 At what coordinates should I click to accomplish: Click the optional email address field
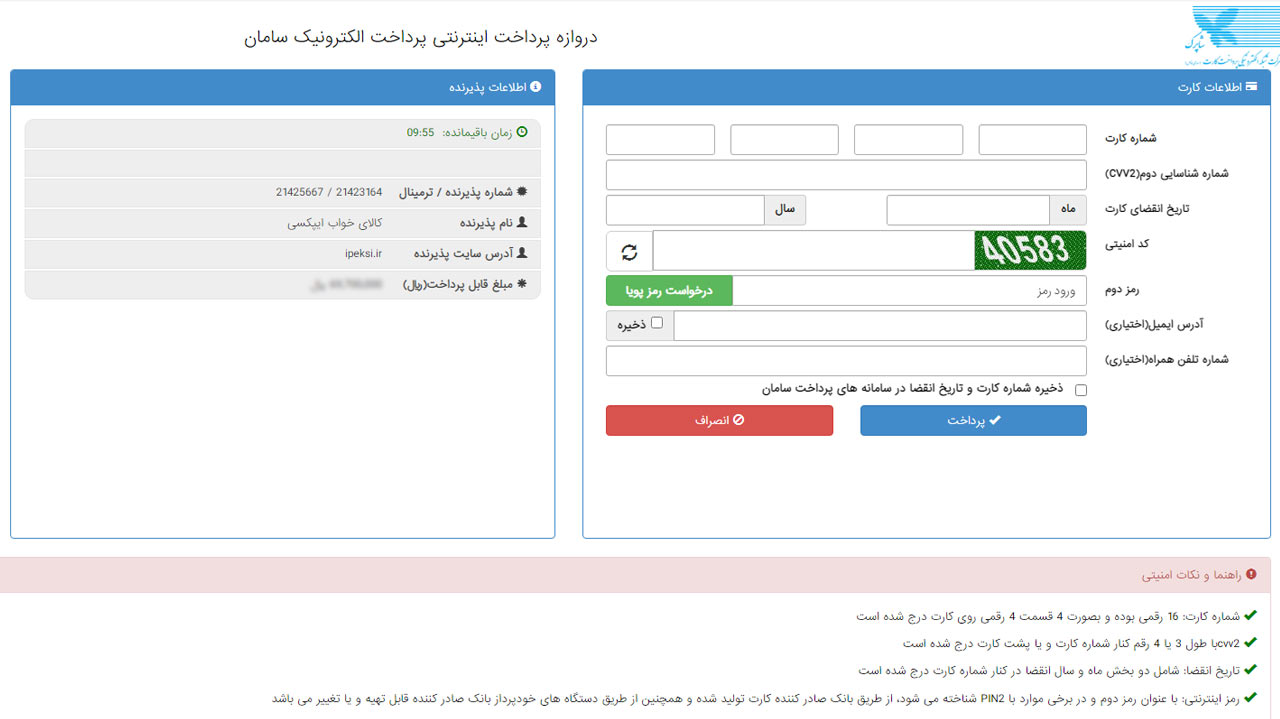point(880,326)
